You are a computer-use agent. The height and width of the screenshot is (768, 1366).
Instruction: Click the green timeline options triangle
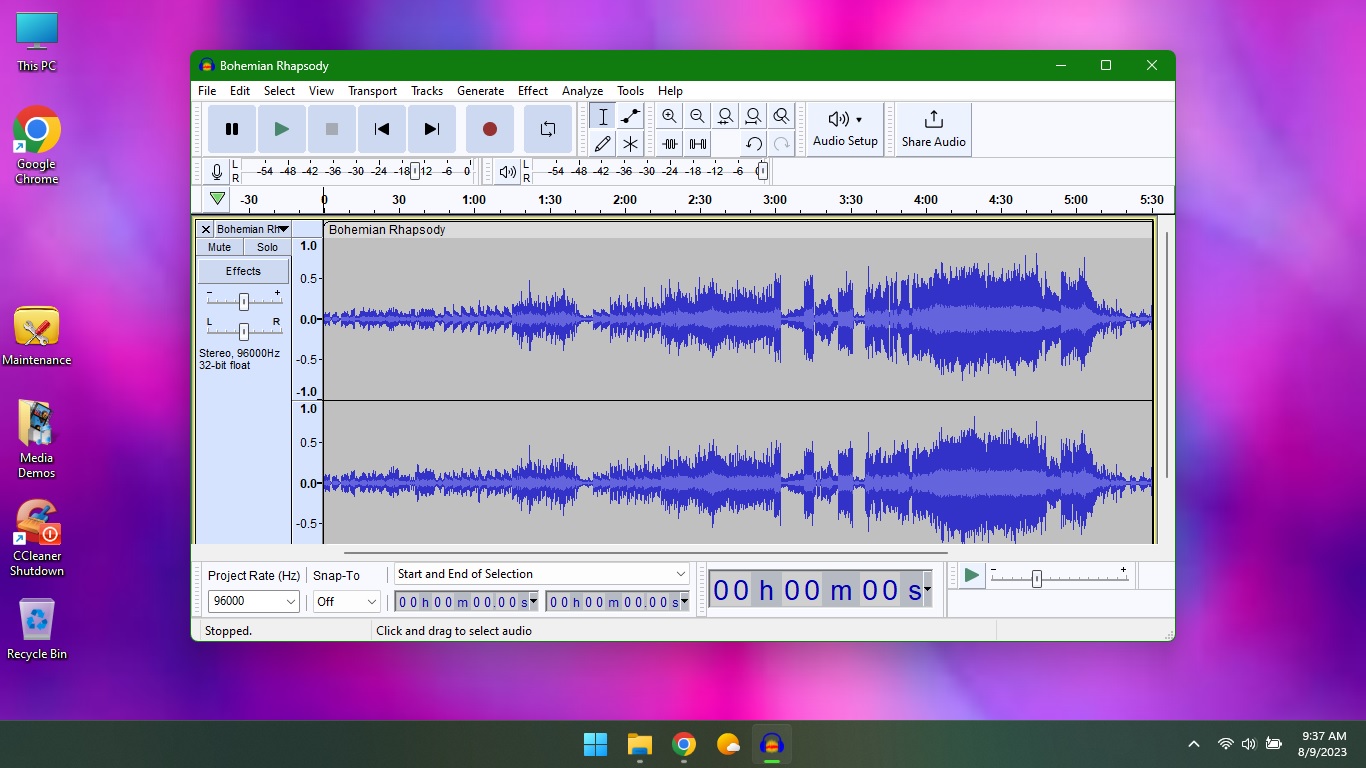click(x=217, y=199)
